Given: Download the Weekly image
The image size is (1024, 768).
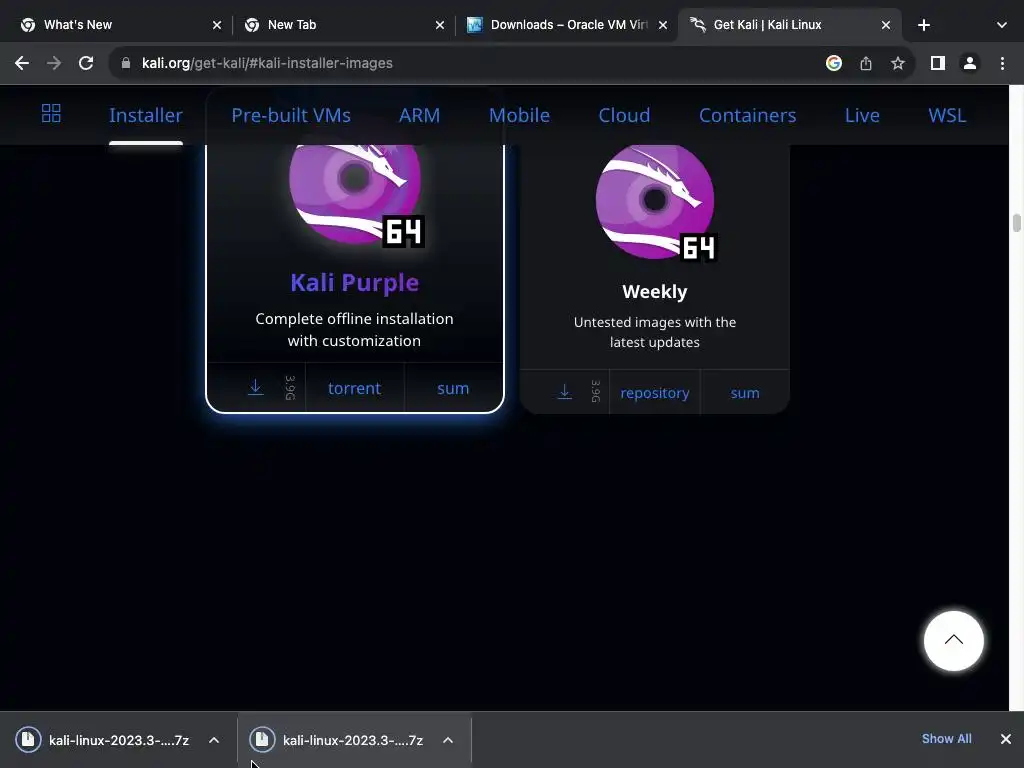Looking at the screenshot, I should [x=565, y=392].
